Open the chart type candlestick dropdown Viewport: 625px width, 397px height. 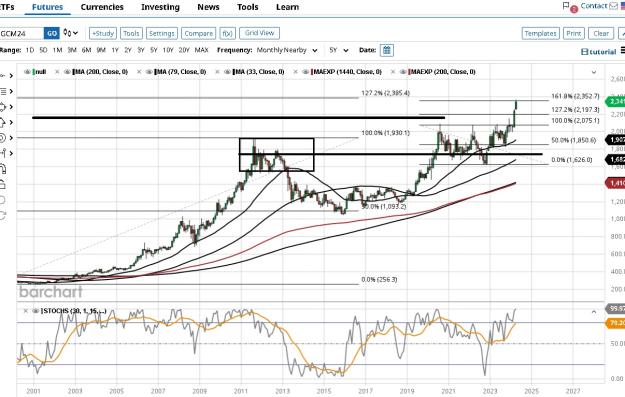71,33
